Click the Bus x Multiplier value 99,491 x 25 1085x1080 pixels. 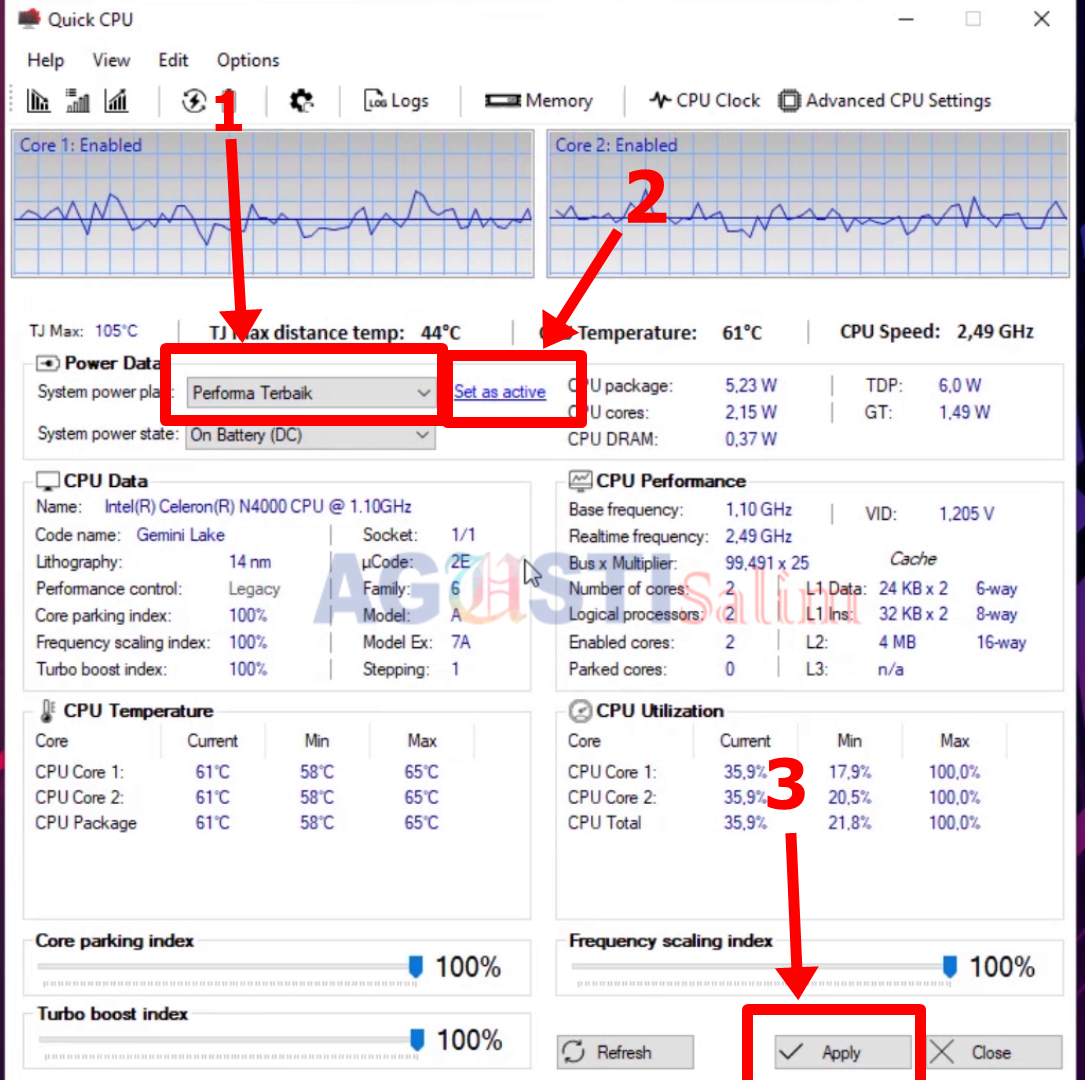pos(767,563)
